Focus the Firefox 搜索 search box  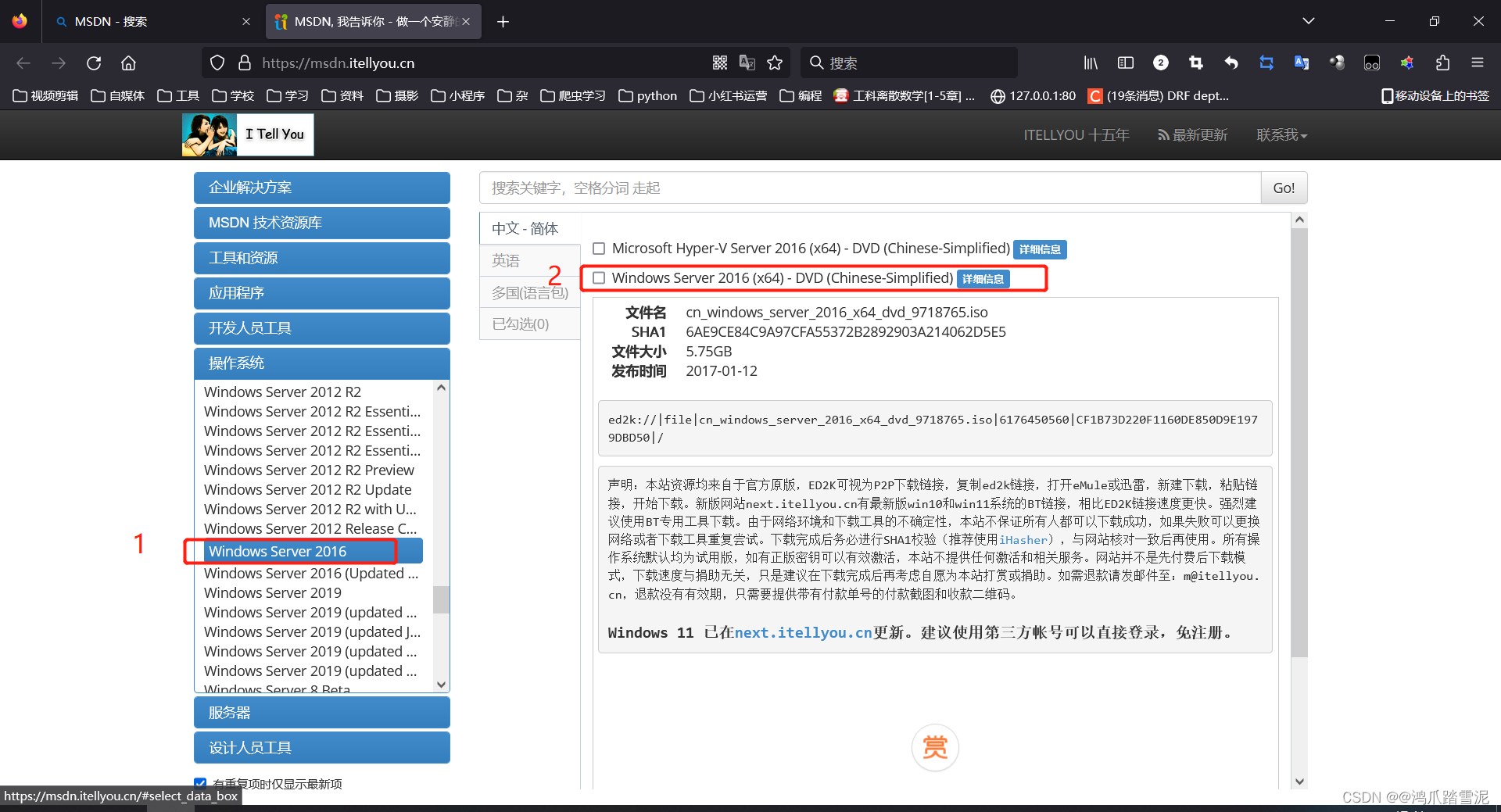coord(909,63)
